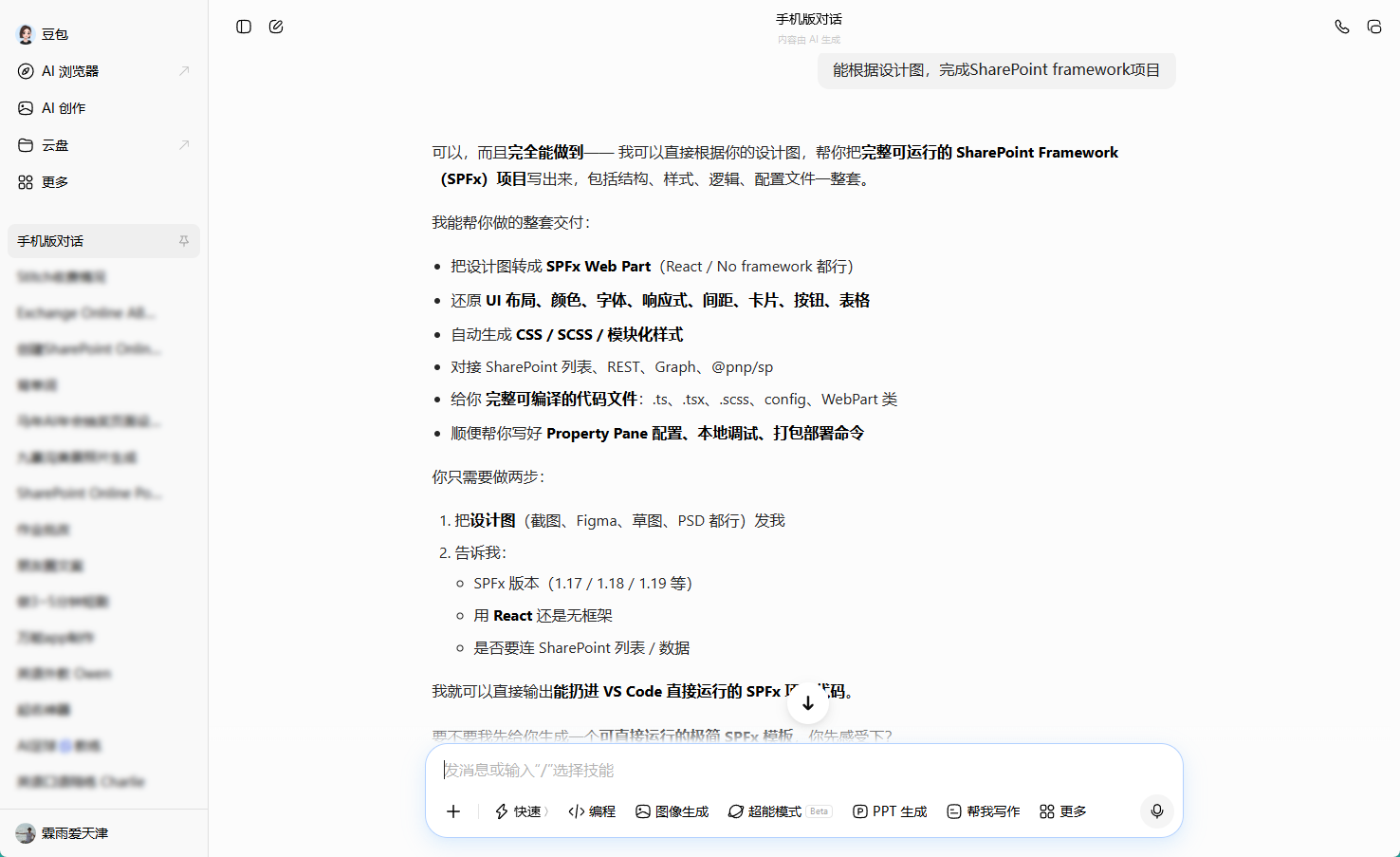Enable 超能模式 Beta

click(780, 811)
